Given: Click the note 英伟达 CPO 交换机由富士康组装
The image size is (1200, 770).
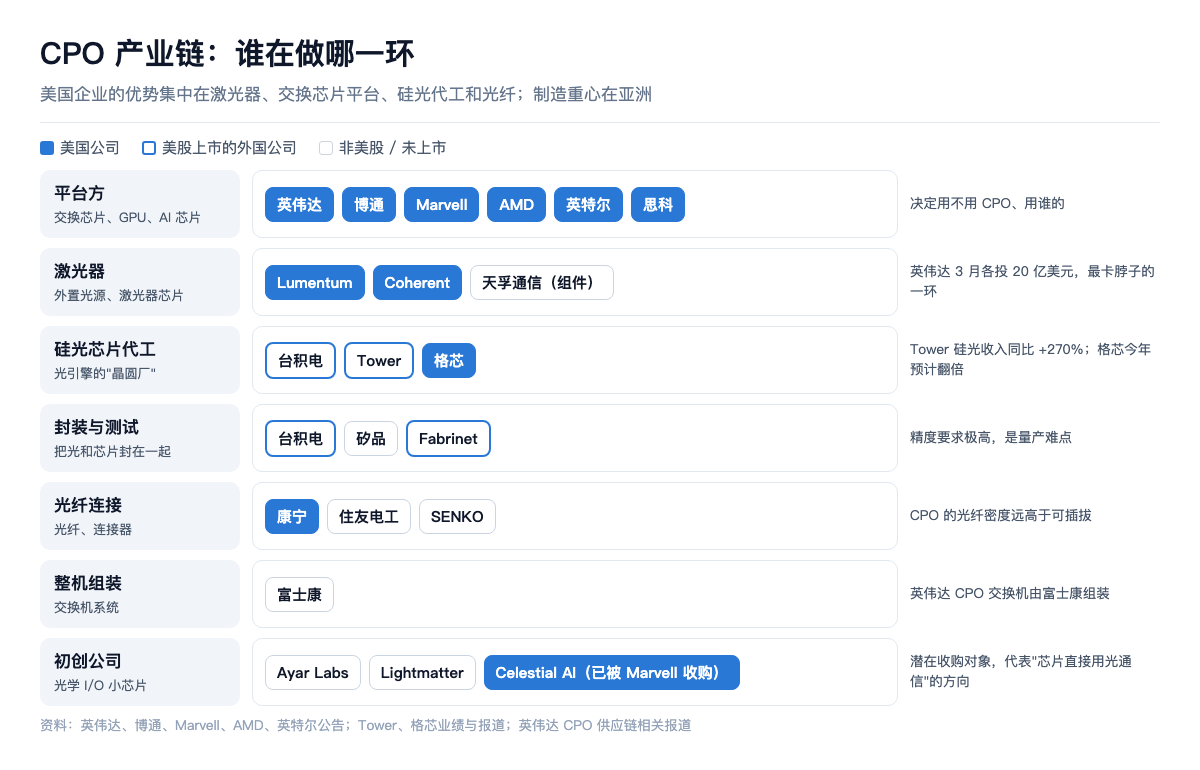Looking at the screenshot, I should [1010, 594].
